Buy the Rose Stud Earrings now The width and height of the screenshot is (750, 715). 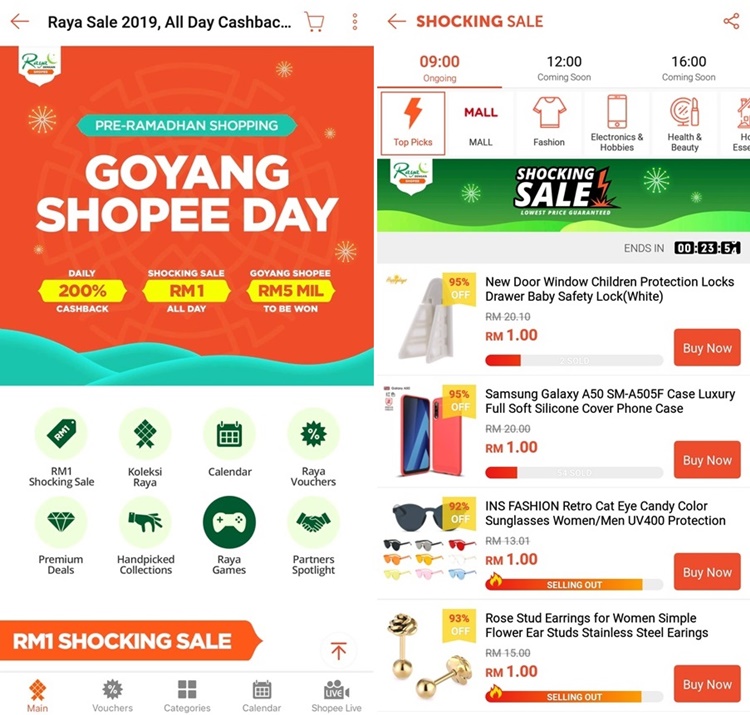coord(707,684)
